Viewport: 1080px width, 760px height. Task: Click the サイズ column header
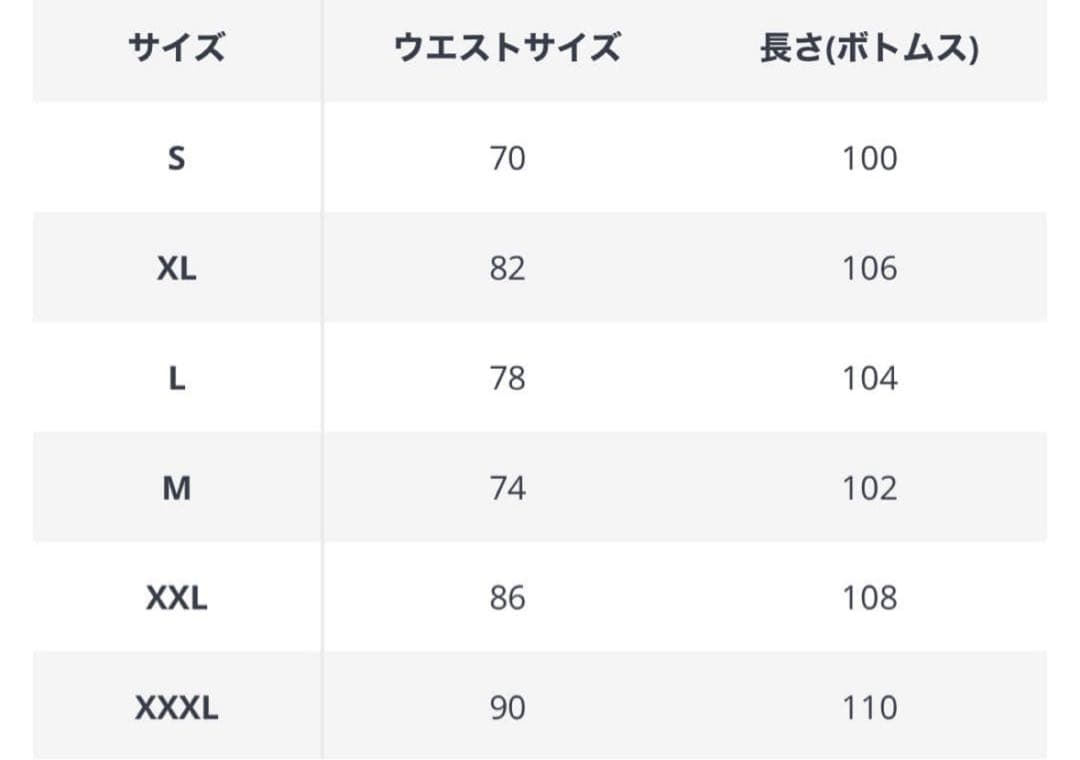click(x=176, y=48)
